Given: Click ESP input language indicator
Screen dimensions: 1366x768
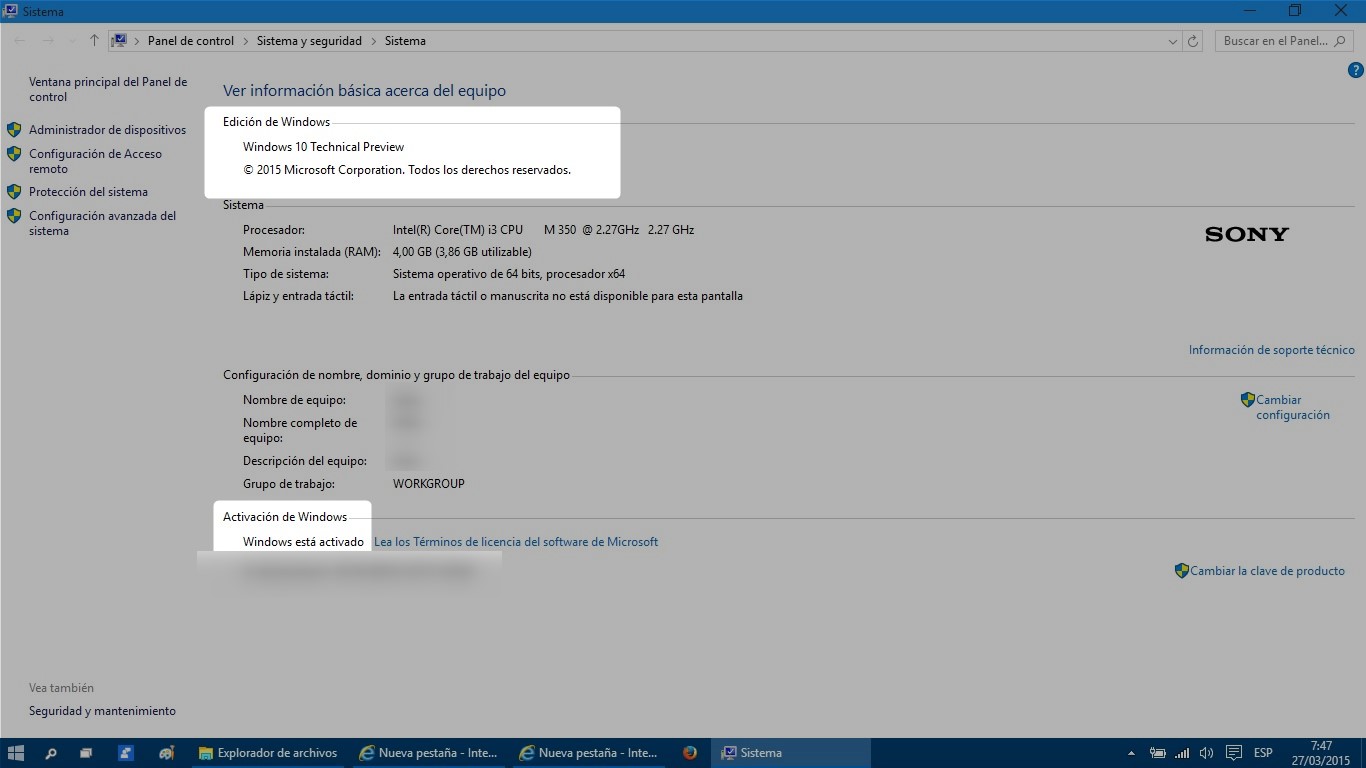Looking at the screenshot, I should (x=1263, y=753).
